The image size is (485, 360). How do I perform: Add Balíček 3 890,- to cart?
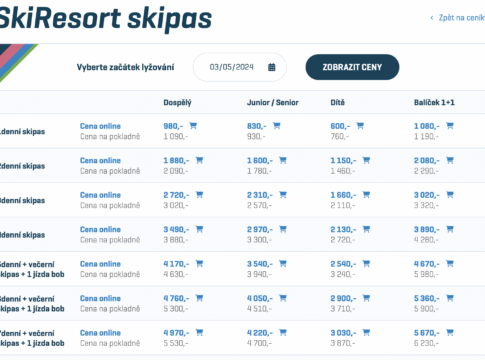pos(450,229)
